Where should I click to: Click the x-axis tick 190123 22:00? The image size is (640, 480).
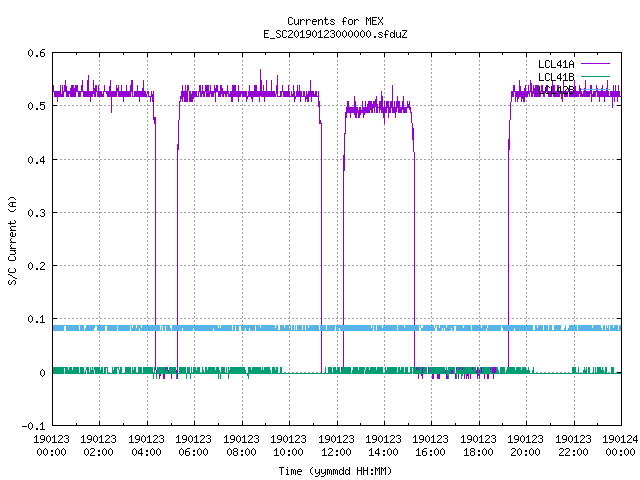pyautogui.click(x=573, y=446)
